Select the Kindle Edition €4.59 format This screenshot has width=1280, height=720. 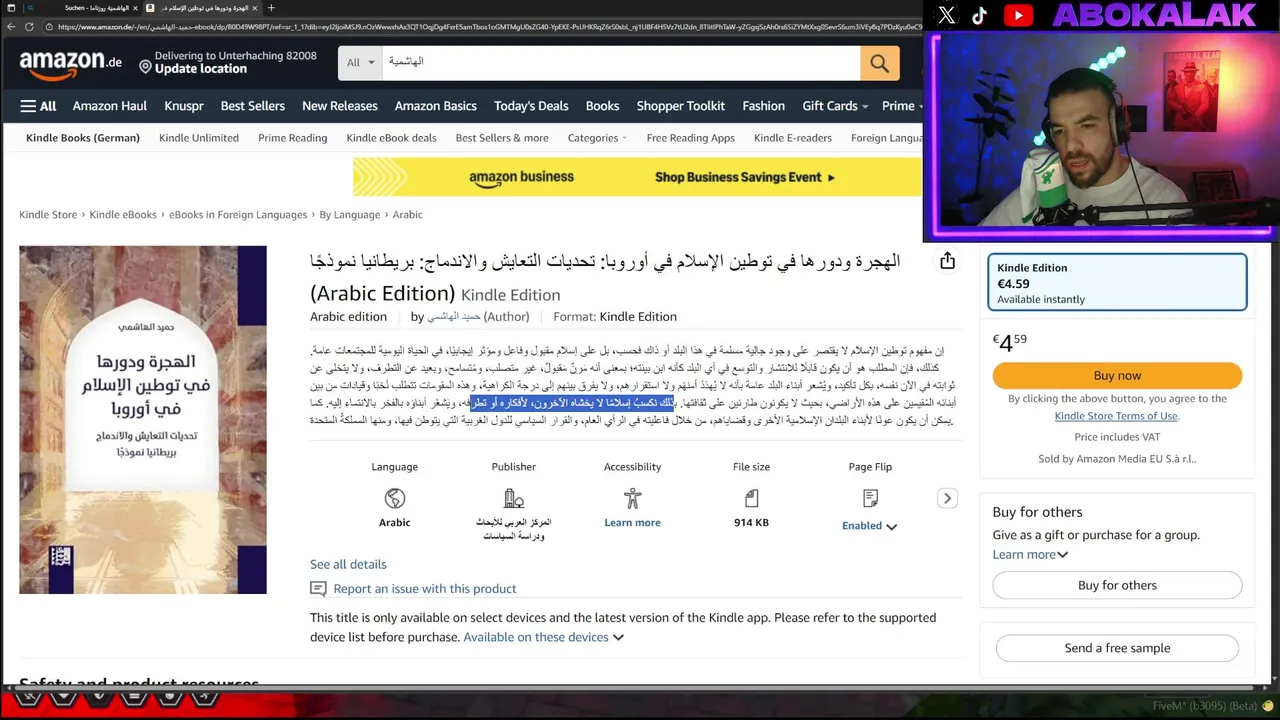[1117, 283]
